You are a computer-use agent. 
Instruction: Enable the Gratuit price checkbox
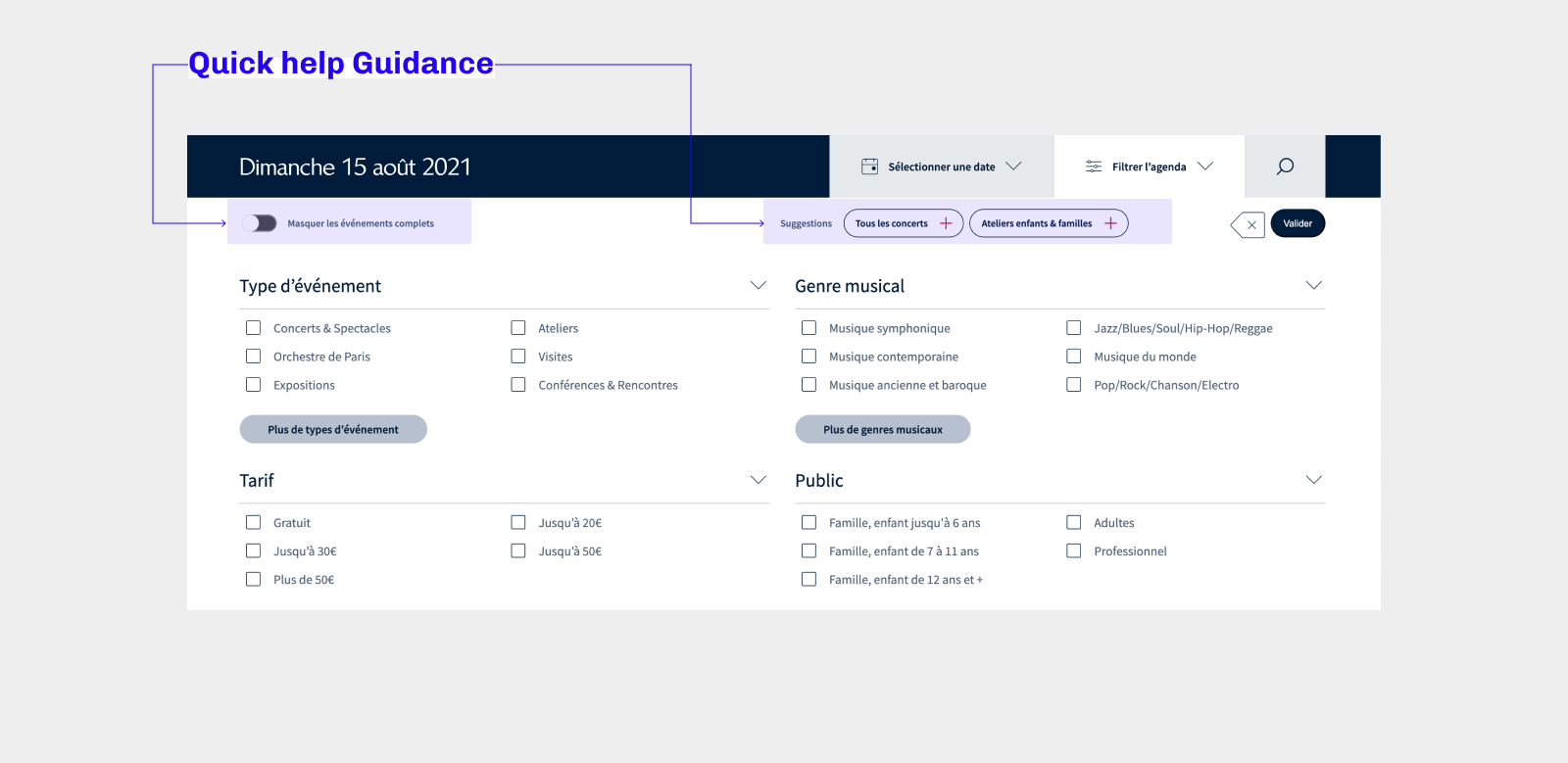[x=254, y=523]
